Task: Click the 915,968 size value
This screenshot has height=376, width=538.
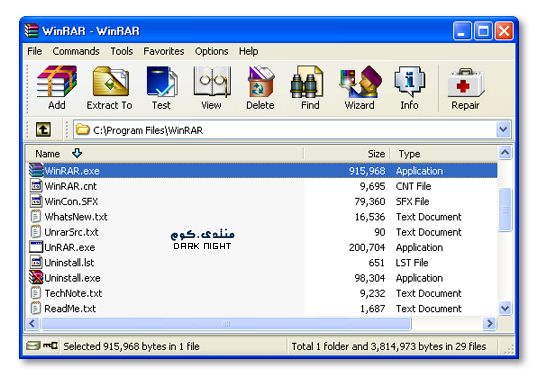Action: (367, 171)
